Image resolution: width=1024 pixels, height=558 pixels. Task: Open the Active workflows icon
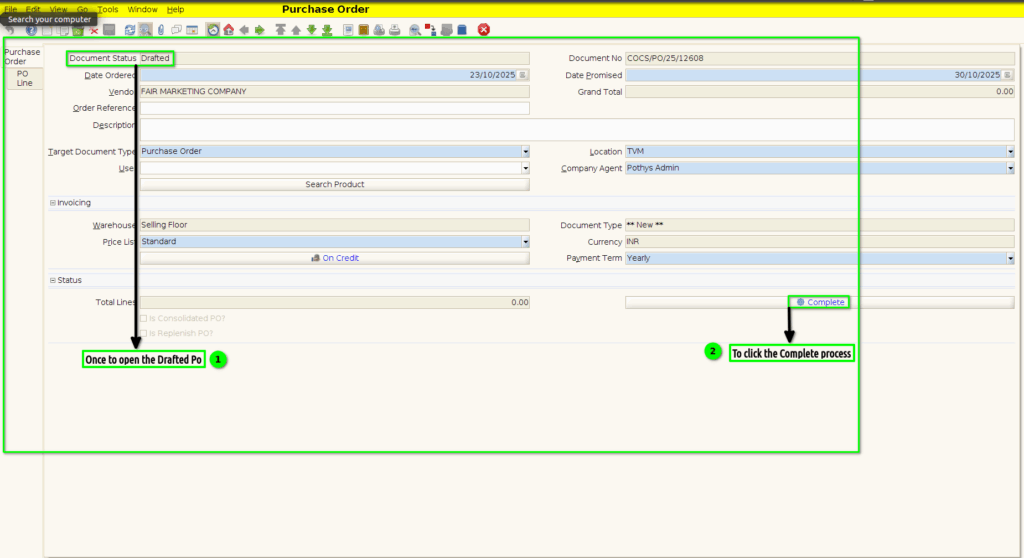[x=430, y=30]
